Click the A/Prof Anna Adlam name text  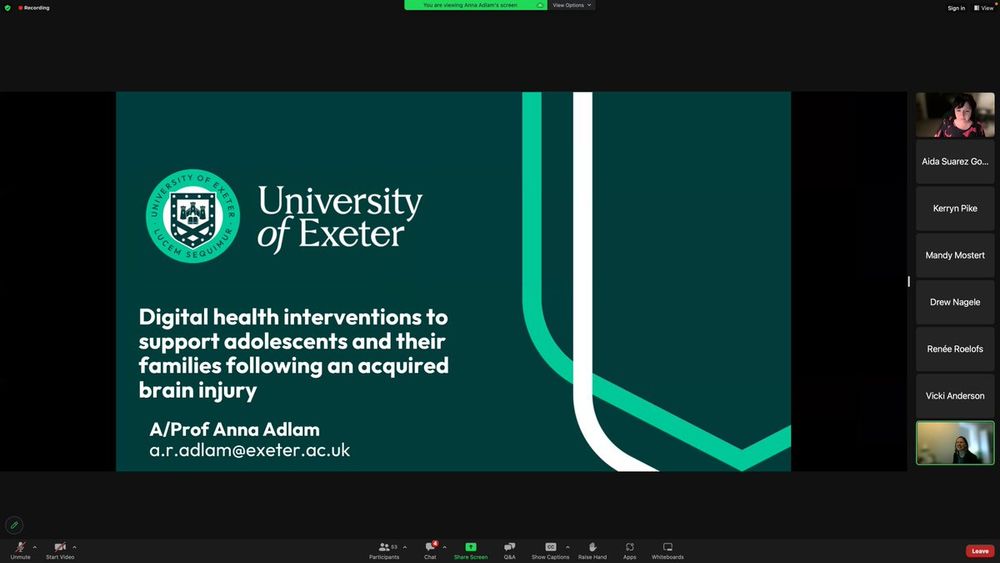pos(235,429)
